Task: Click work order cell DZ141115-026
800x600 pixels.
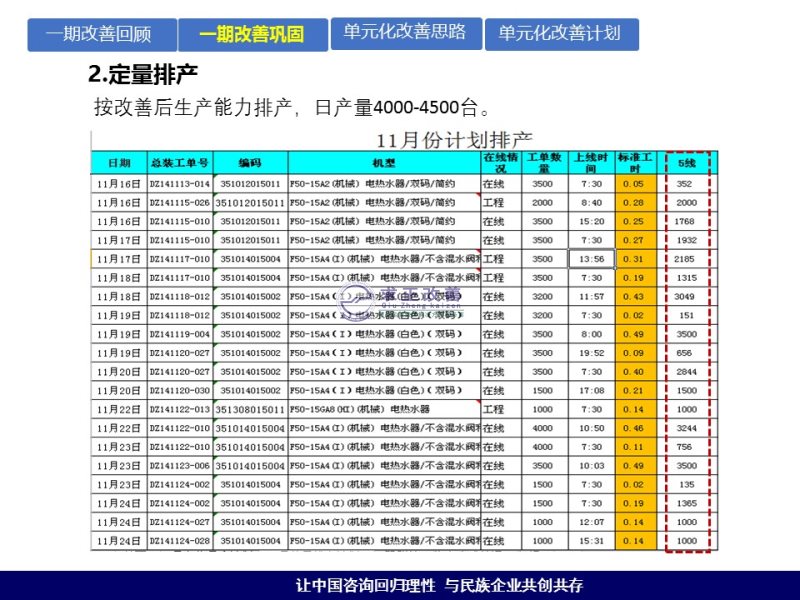Action: pos(180,203)
